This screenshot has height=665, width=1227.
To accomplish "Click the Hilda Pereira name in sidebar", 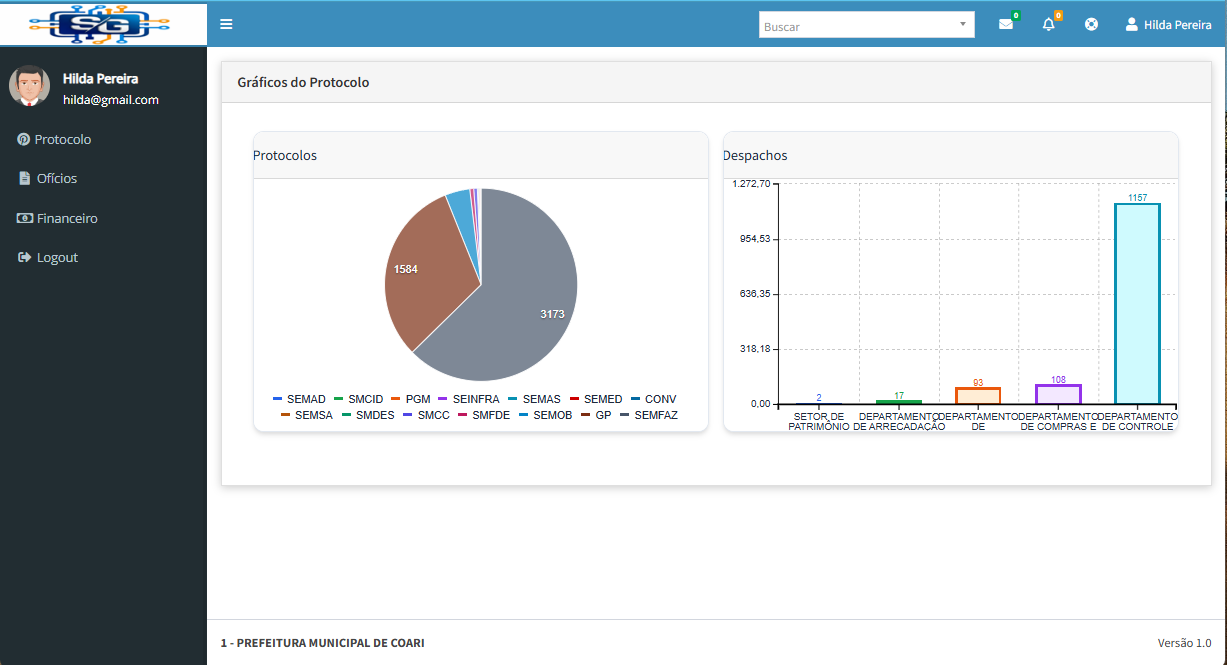I will pyautogui.click(x=100, y=78).
